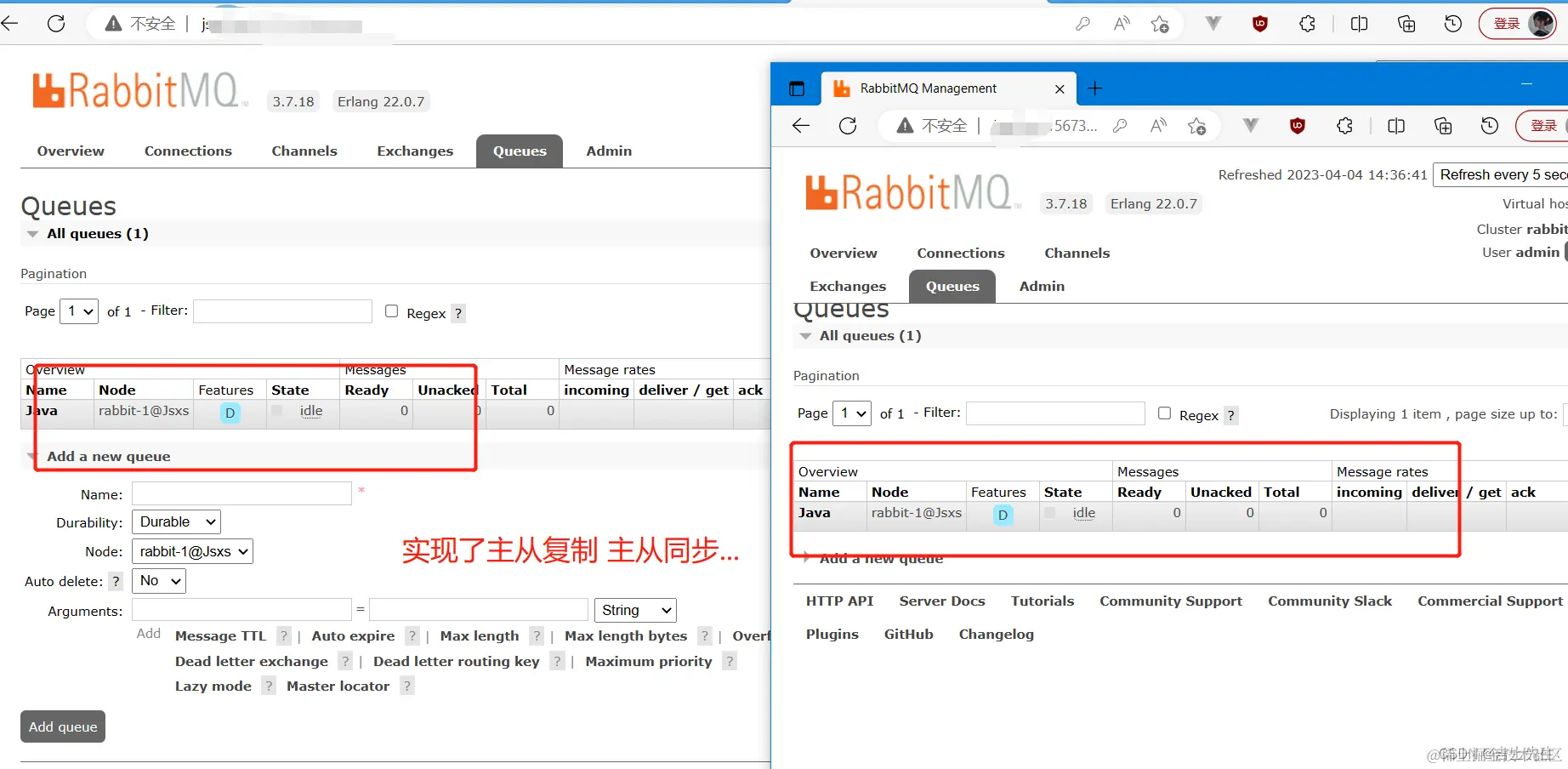This screenshot has width=1568, height=769.
Task: Open Regex help question mark, left window
Action: pyautogui.click(x=458, y=313)
